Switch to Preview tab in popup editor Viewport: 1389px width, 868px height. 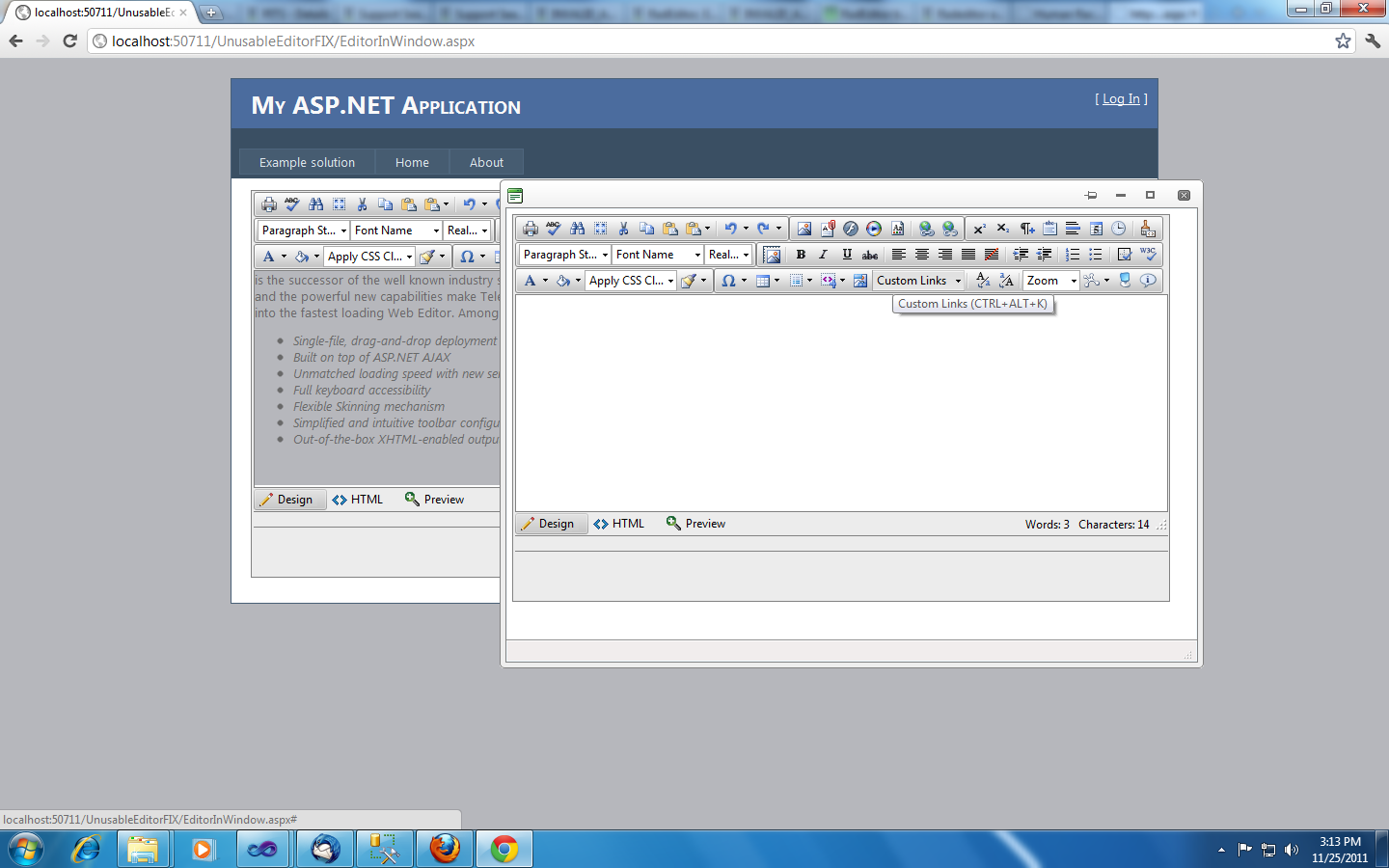tap(695, 524)
